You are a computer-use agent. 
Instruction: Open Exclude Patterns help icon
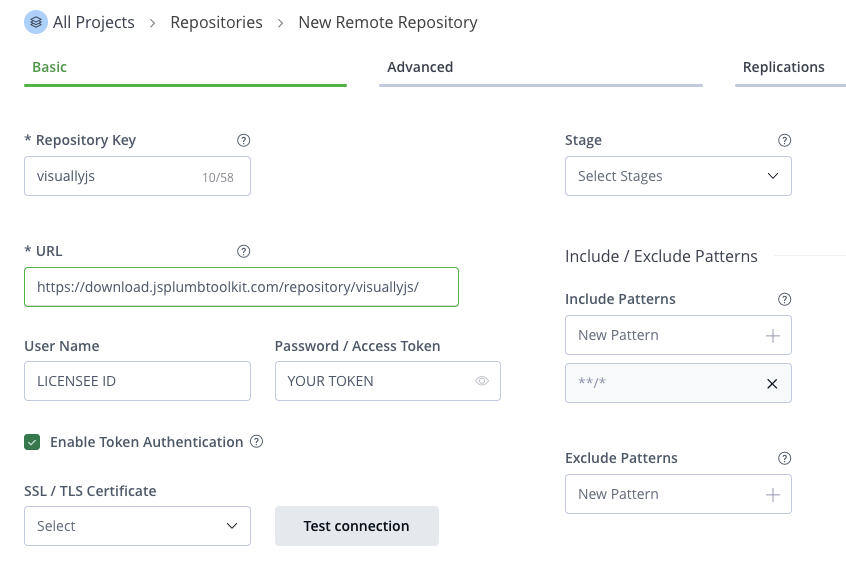pyautogui.click(x=784, y=459)
